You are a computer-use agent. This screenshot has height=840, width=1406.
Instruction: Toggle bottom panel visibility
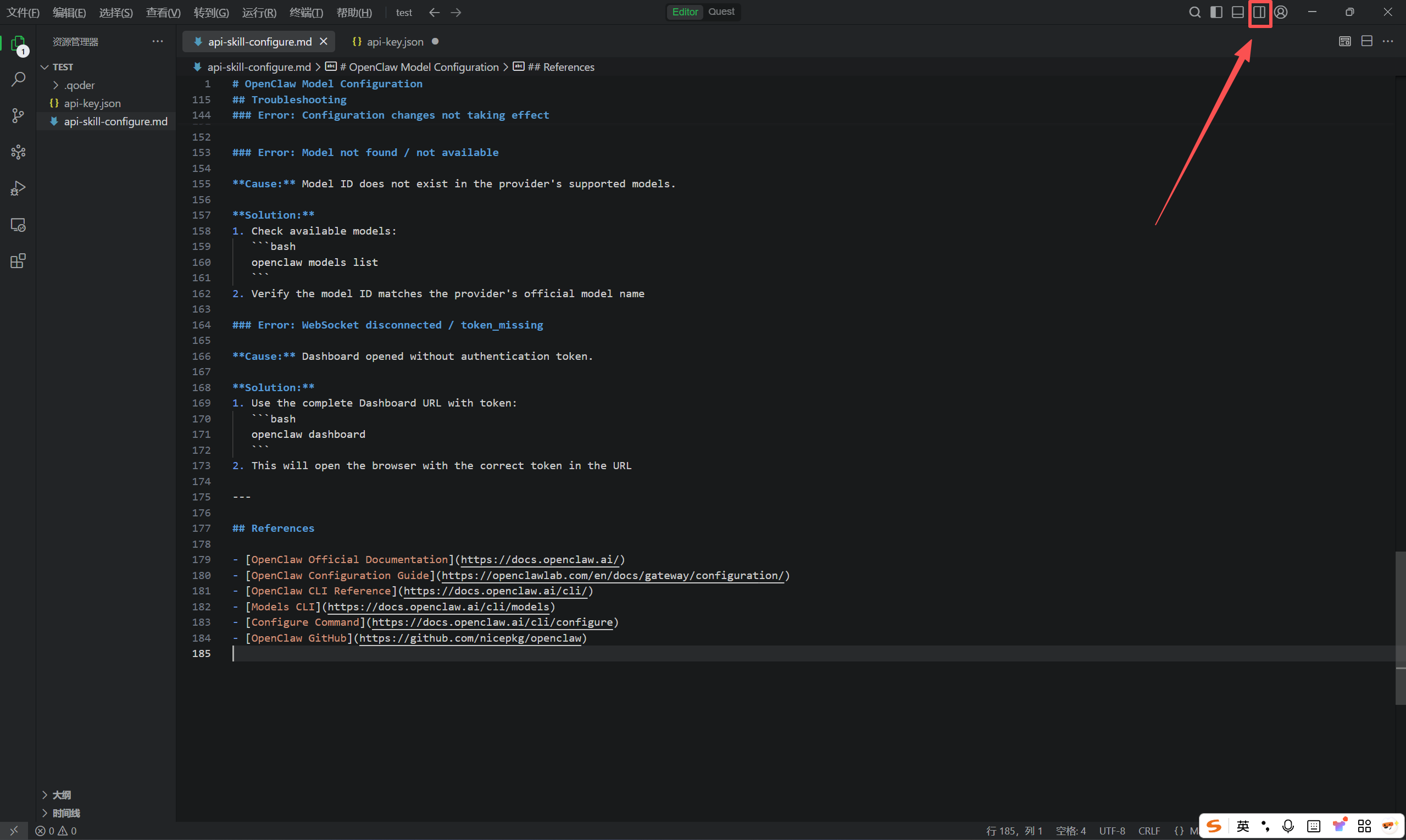pos(1237,12)
